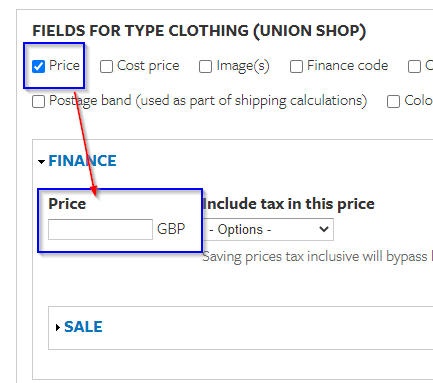Click the 'Include tax in this price' label
This screenshot has width=433, height=383.
[289, 204]
